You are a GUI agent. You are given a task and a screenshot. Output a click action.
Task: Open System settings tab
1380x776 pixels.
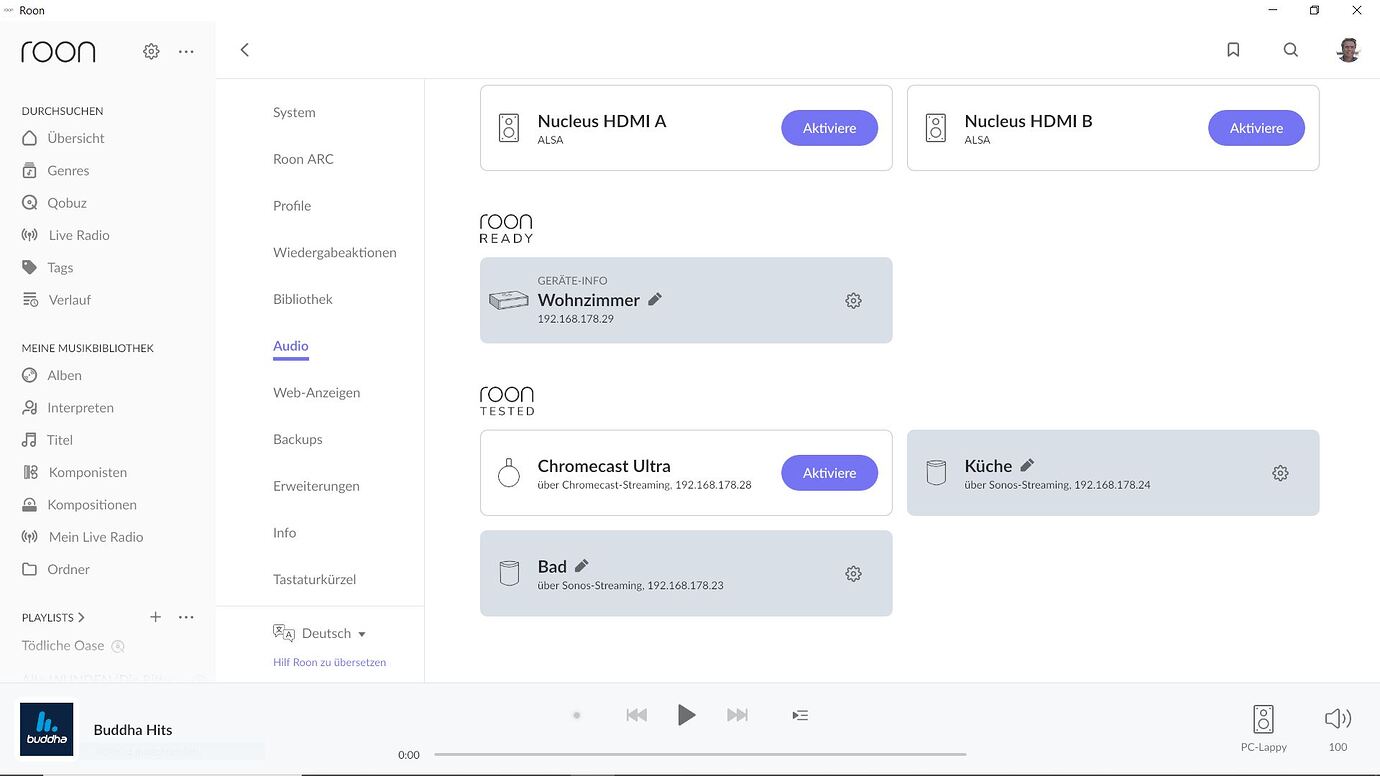[294, 112]
